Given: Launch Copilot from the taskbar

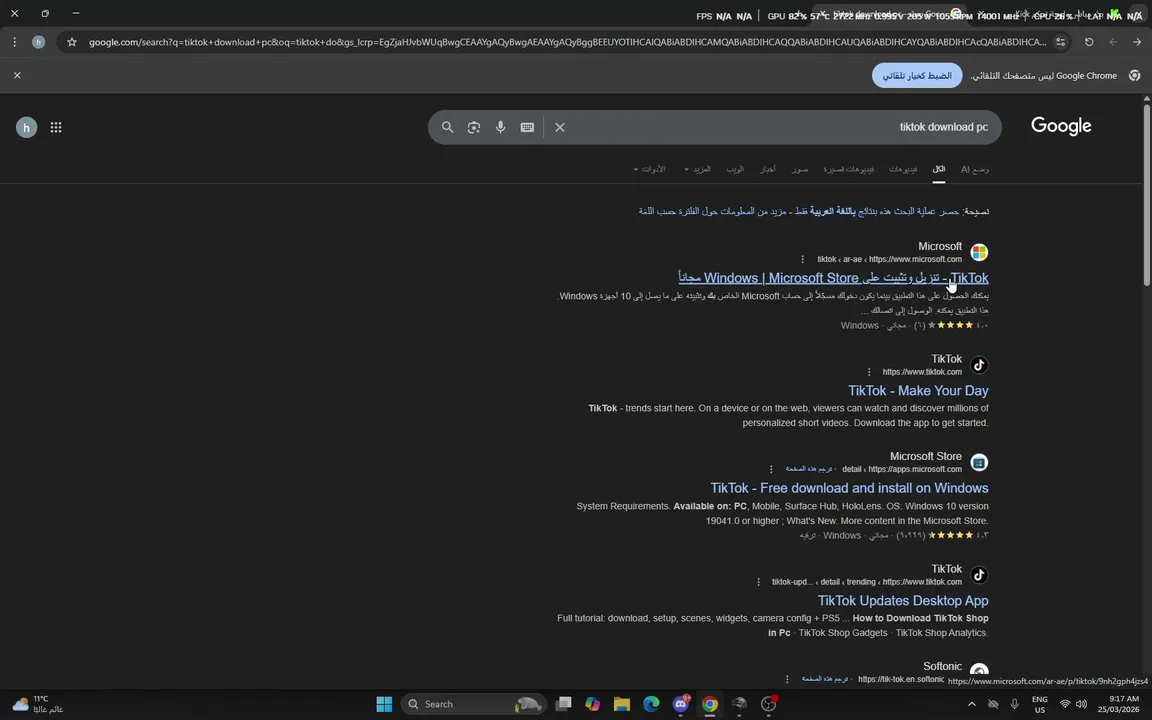Looking at the screenshot, I should pos(592,704).
